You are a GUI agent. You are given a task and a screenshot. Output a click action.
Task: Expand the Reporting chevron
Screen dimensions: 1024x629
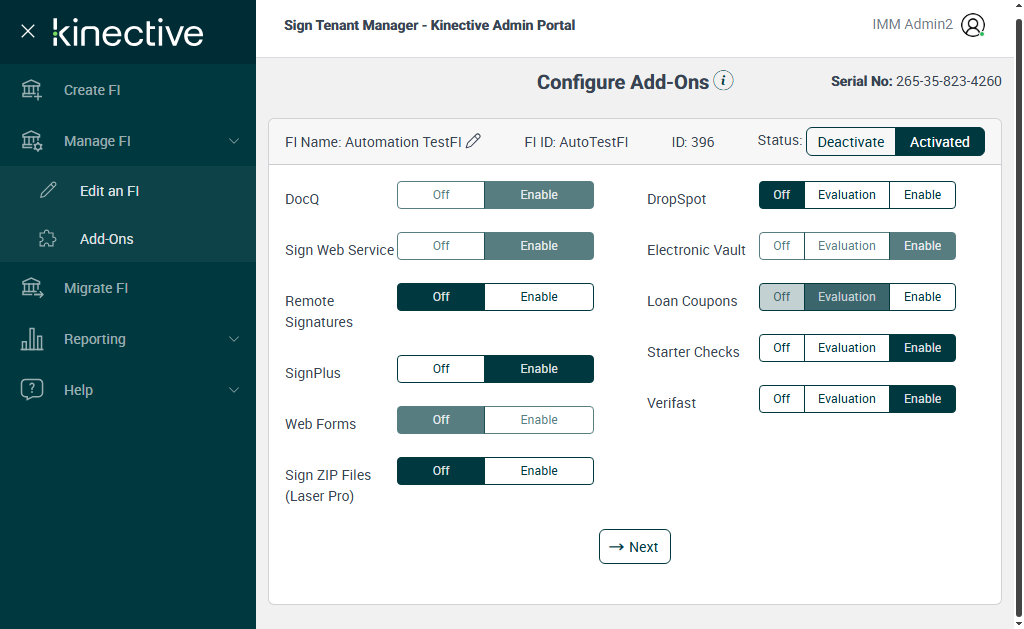[x=234, y=339]
